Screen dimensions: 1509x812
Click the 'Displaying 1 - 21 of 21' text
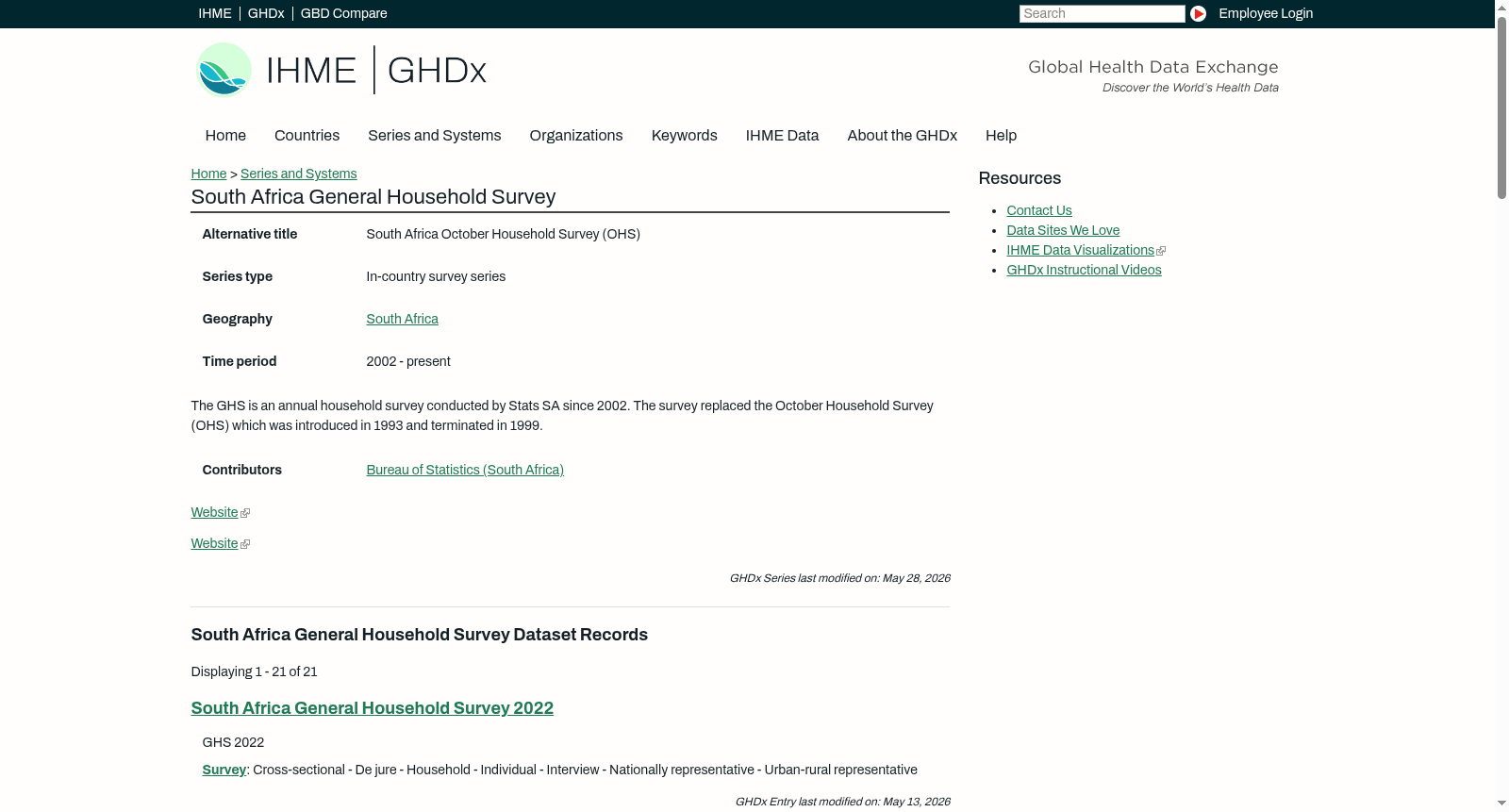click(254, 671)
